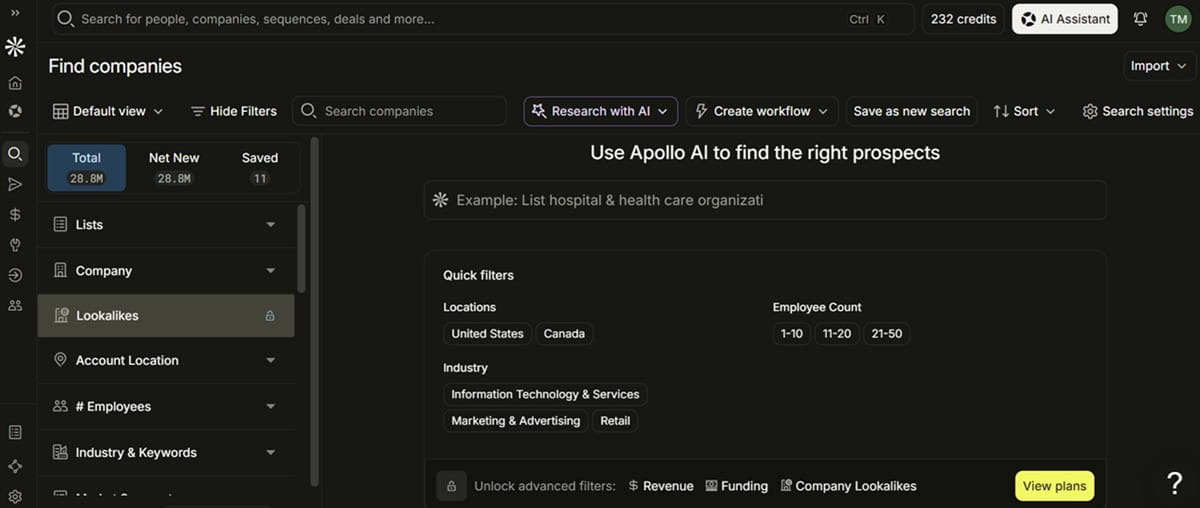Open the notifications bell

point(1140,19)
